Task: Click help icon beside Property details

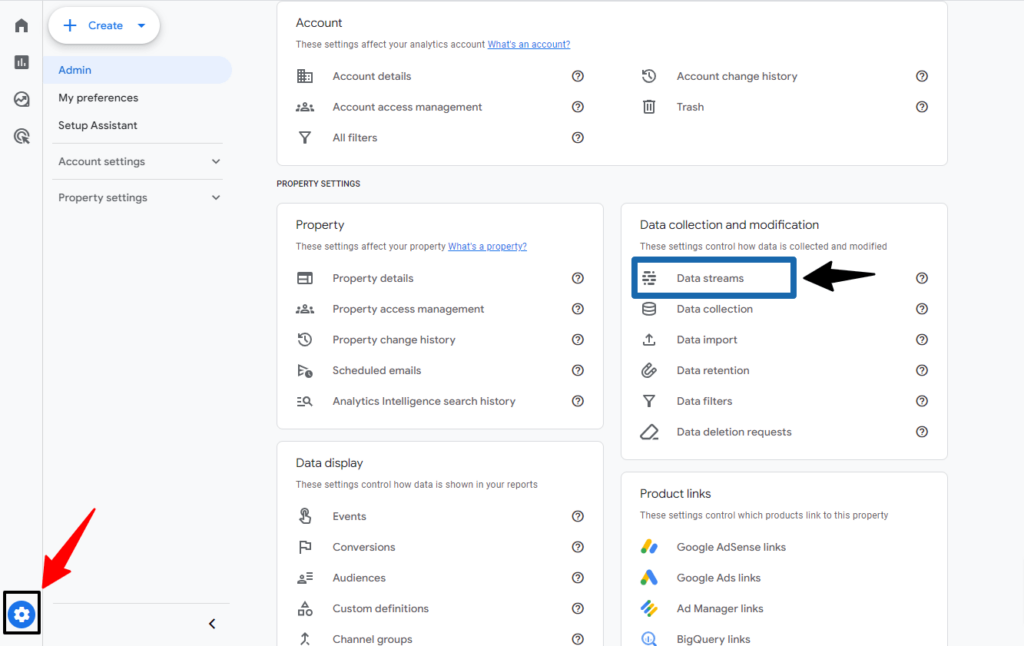Action: point(577,278)
